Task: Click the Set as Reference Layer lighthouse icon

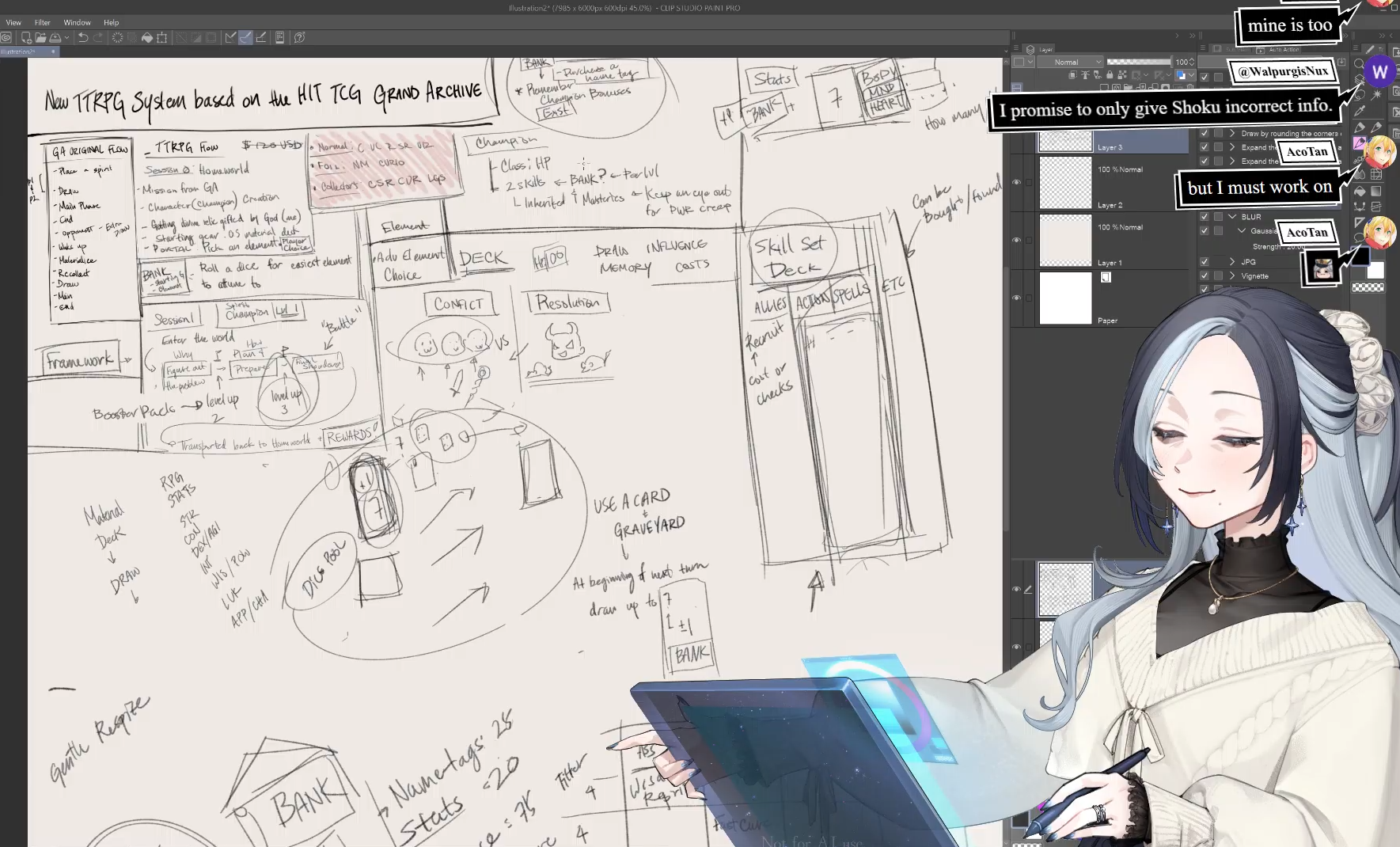Action: click(x=1084, y=75)
